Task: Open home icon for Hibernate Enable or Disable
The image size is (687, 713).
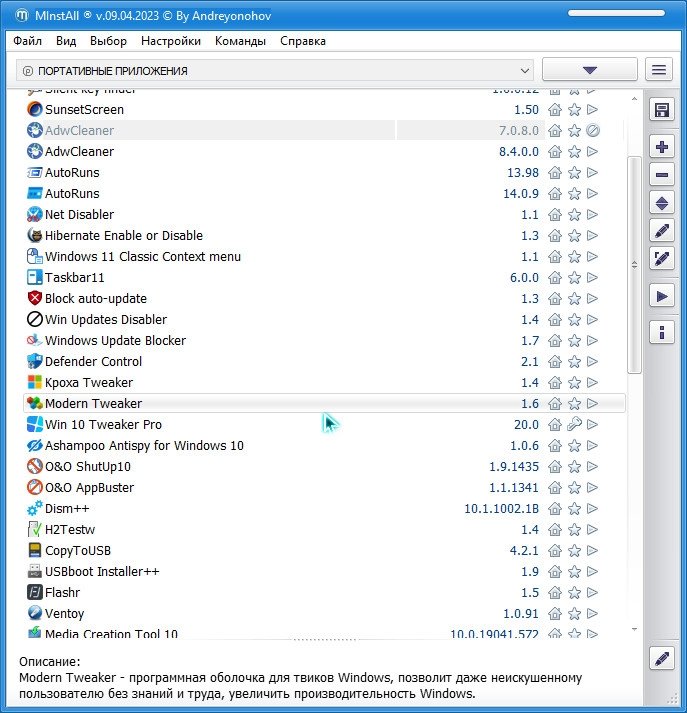Action: (555, 236)
